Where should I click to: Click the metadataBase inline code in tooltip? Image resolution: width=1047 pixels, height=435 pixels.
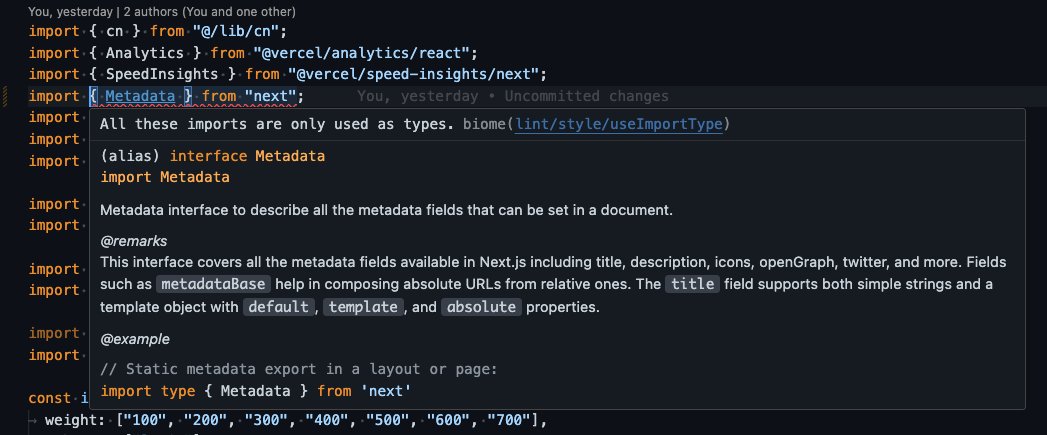click(x=214, y=285)
